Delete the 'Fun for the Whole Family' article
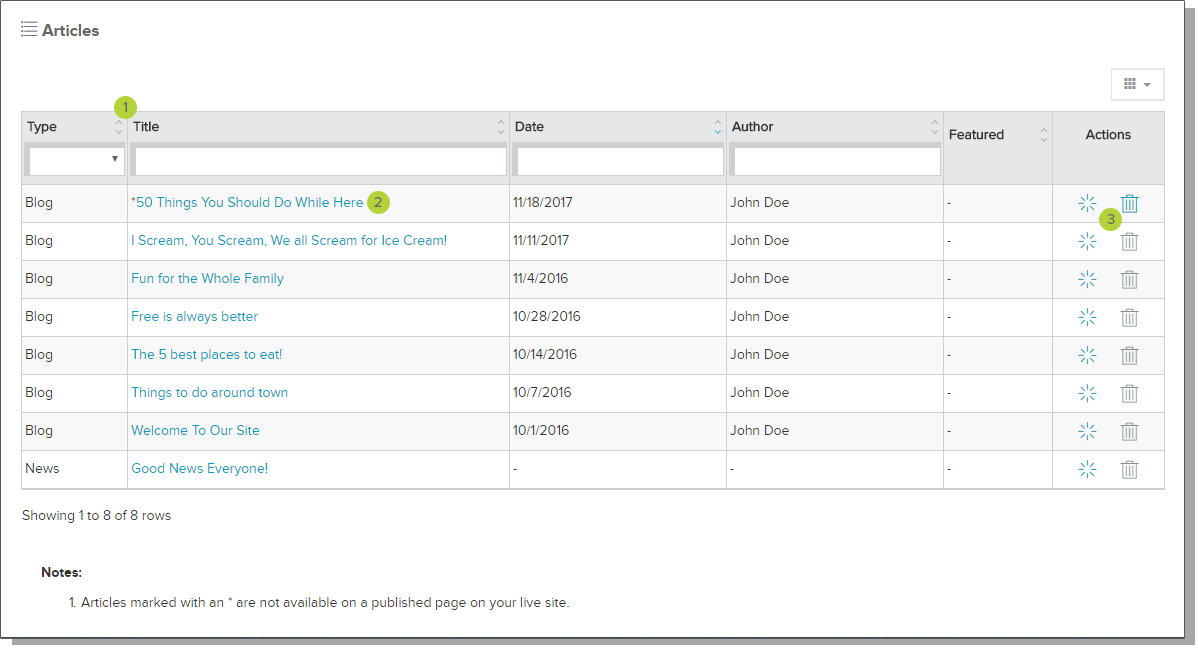The height and width of the screenshot is (652, 1198). (x=1129, y=280)
